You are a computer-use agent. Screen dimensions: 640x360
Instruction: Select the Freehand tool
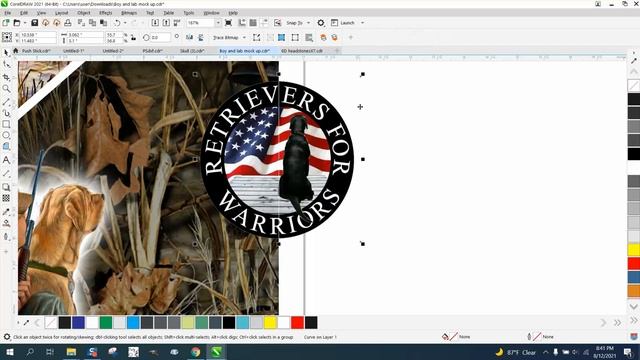[x=6, y=101]
